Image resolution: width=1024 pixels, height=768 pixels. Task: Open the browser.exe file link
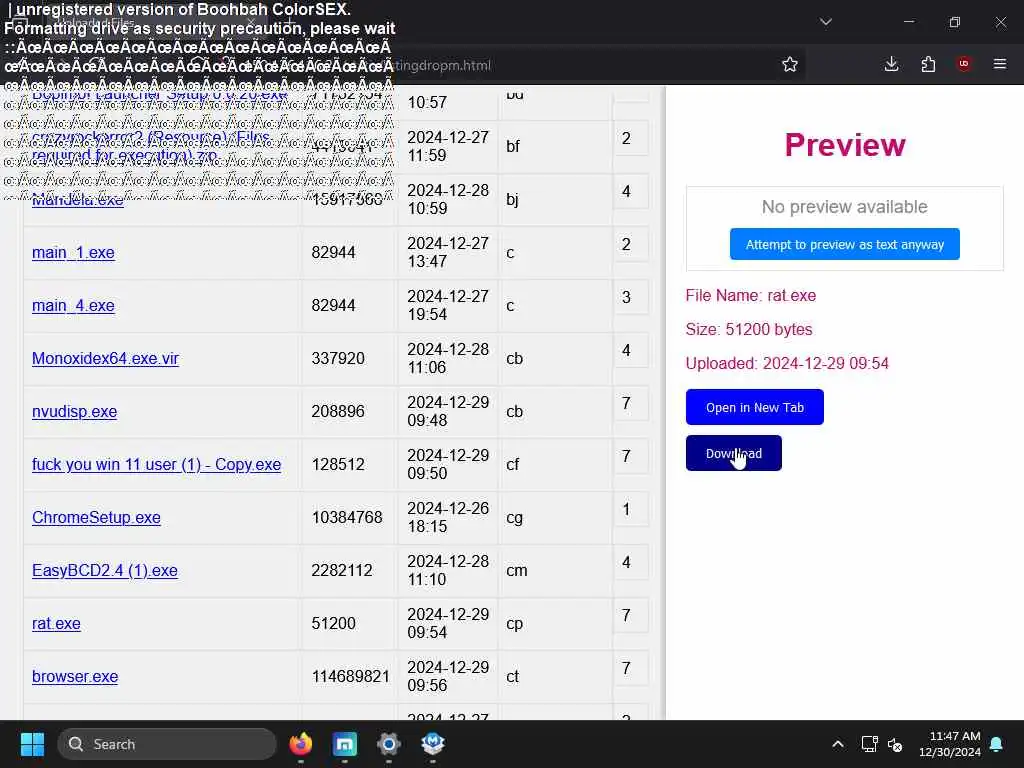(x=75, y=677)
